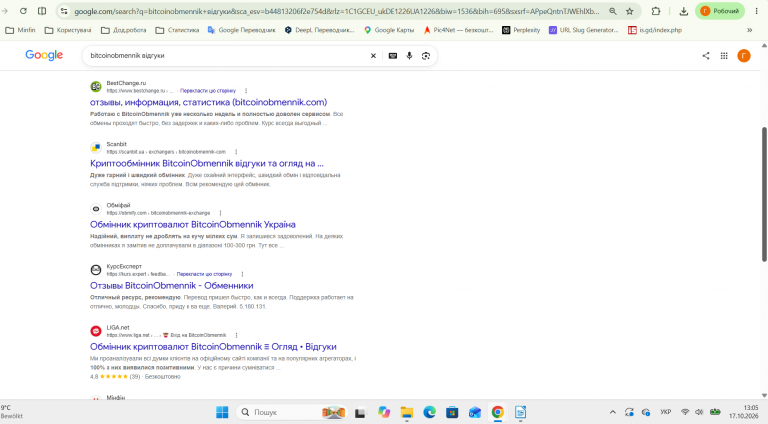Image resolution: width=768 pixels, height=424 pixels.
Task: Open the Google Карты bookmark
Action: click(x=389, y=30)
